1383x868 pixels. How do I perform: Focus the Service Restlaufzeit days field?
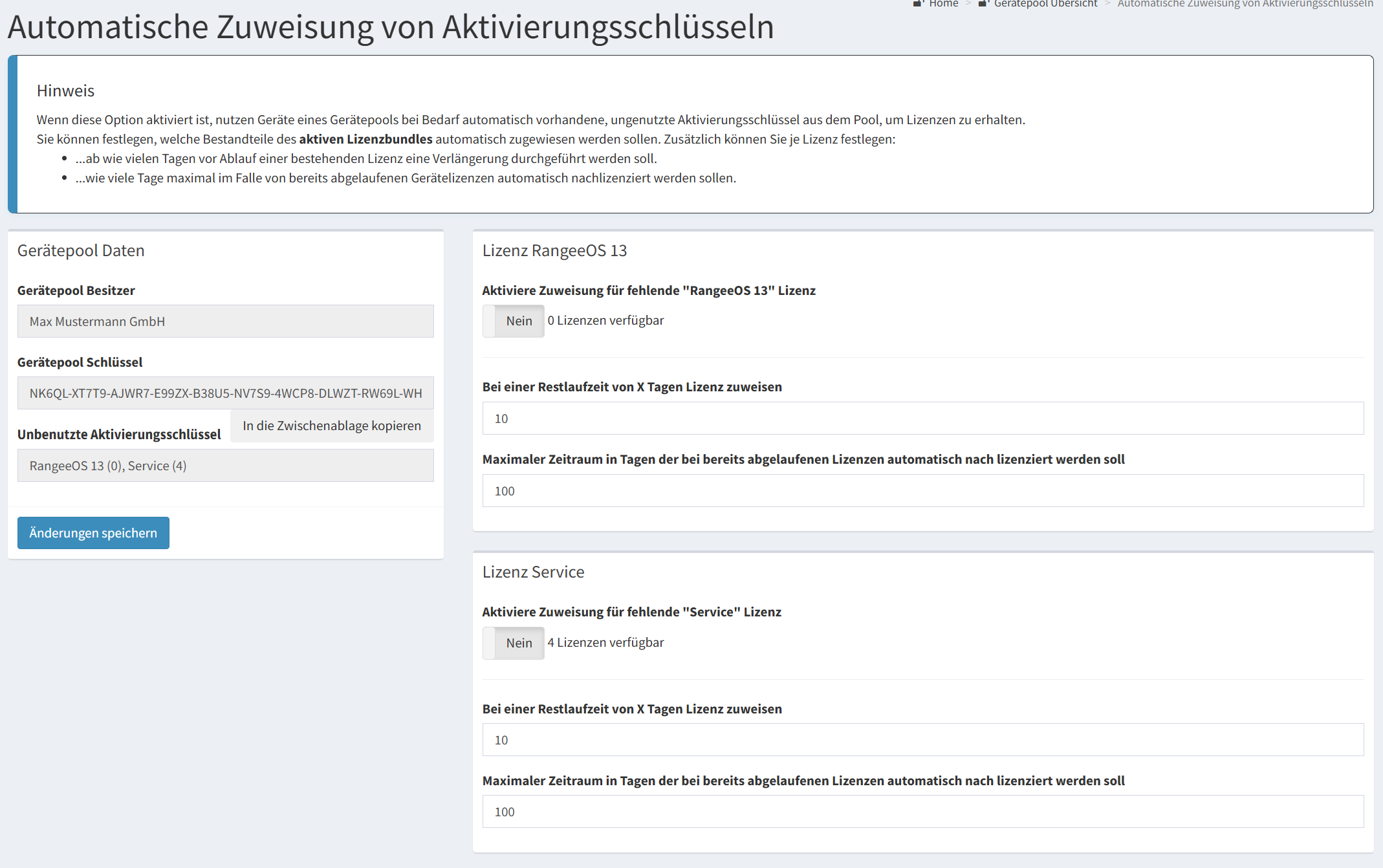click(922, 740)
